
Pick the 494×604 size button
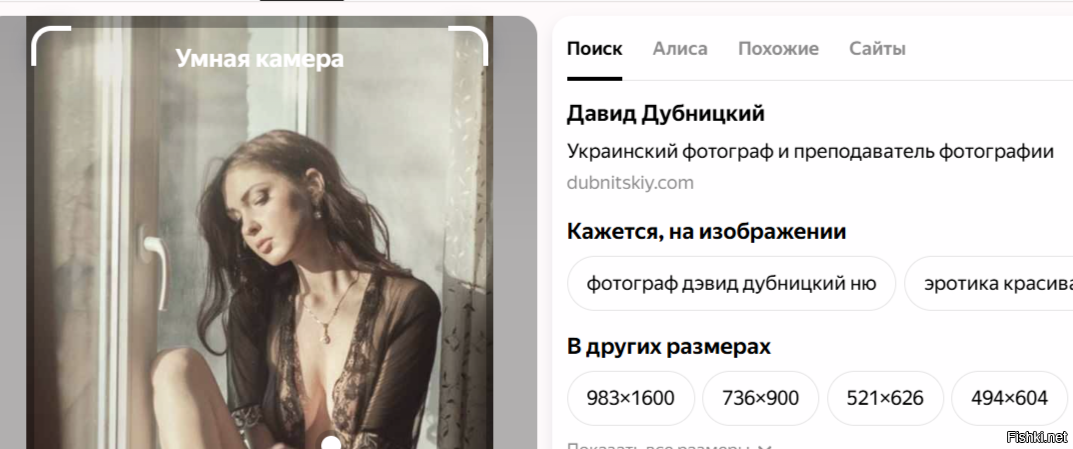(1009, 398)
